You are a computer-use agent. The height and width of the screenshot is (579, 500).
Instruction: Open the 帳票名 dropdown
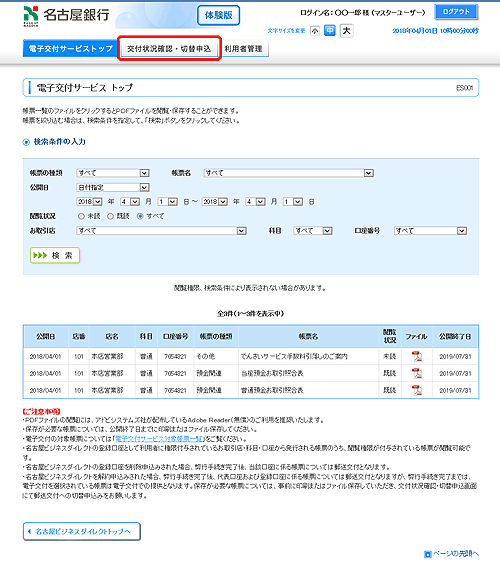[x=288, y=173]
